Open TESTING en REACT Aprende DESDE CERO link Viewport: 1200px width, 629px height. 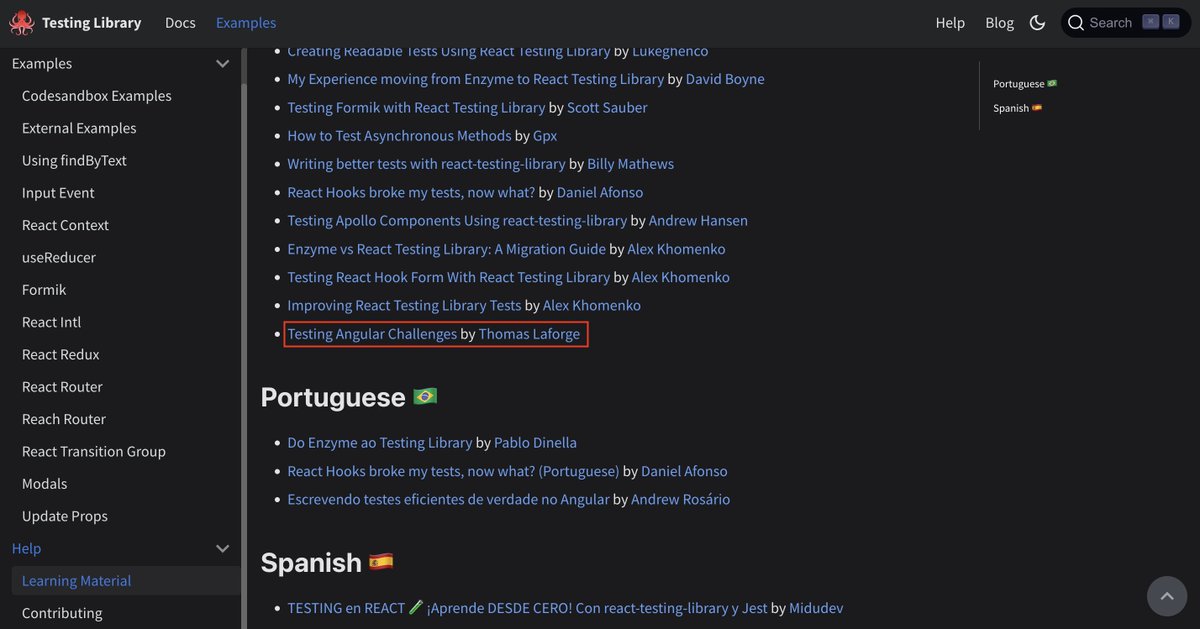527,608
